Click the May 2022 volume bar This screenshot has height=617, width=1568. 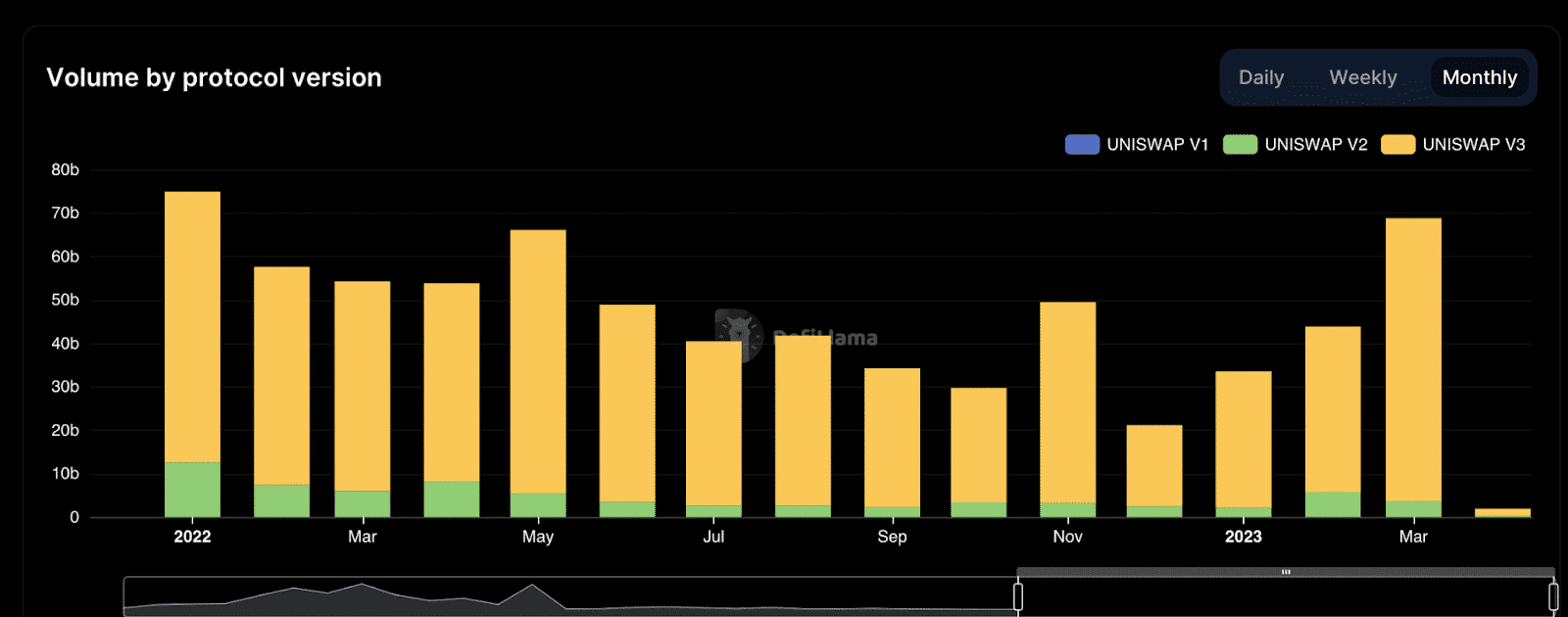click(538, 373)
